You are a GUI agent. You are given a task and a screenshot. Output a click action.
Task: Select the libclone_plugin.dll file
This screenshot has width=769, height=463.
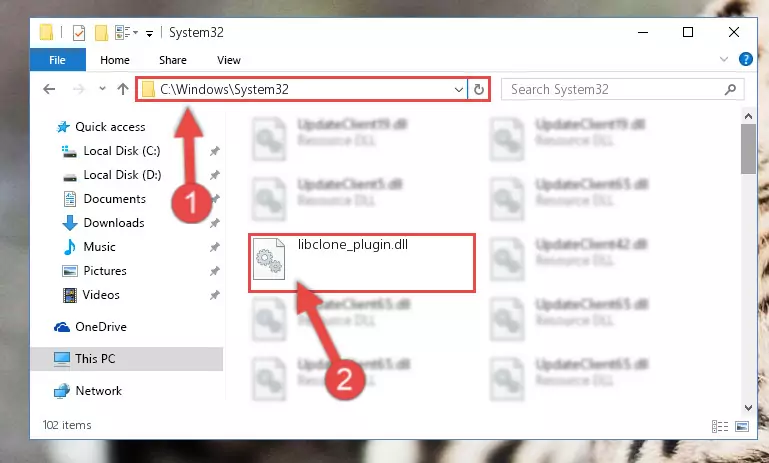[362, 263]
